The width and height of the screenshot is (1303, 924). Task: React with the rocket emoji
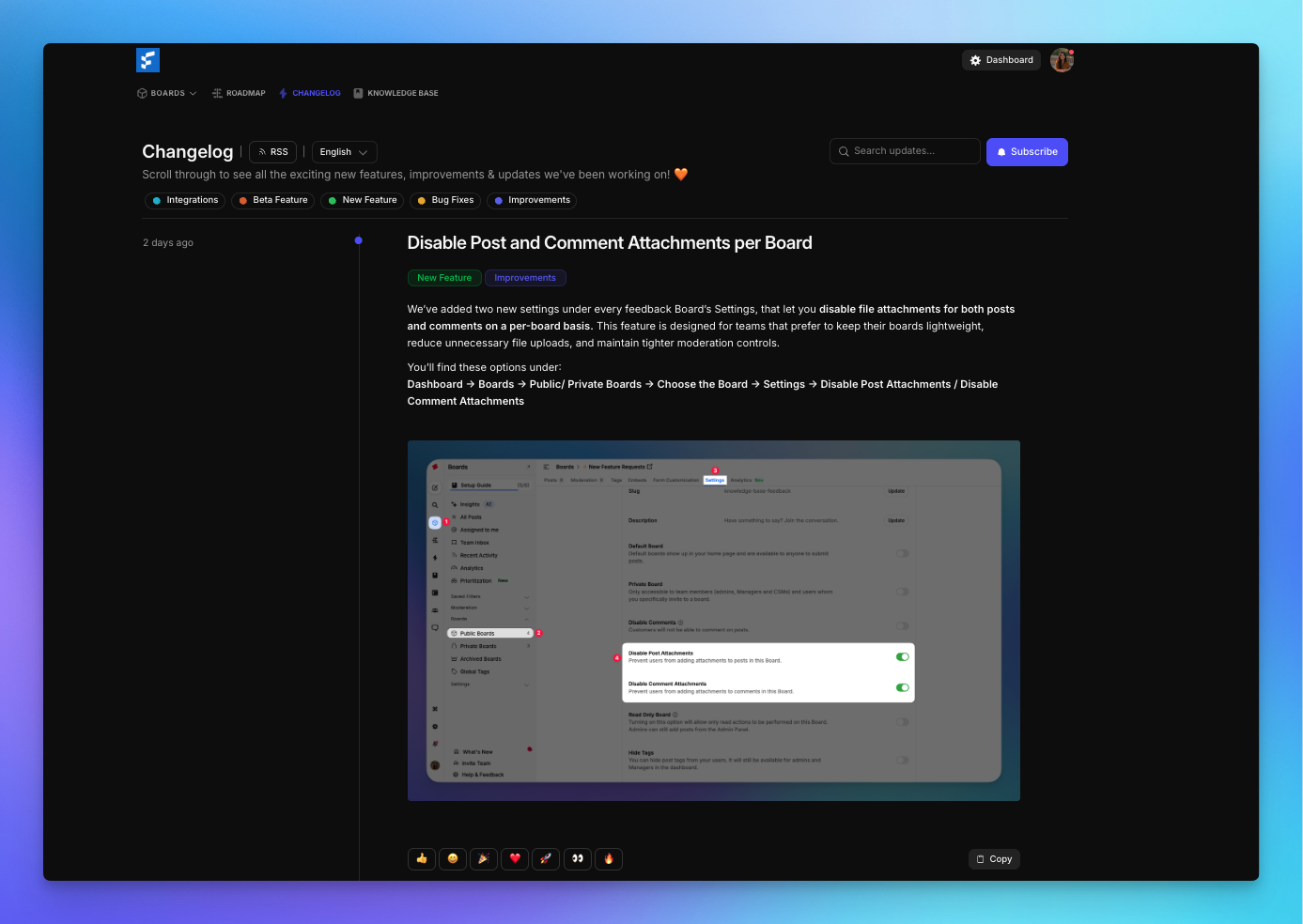[x=546, y=858]
